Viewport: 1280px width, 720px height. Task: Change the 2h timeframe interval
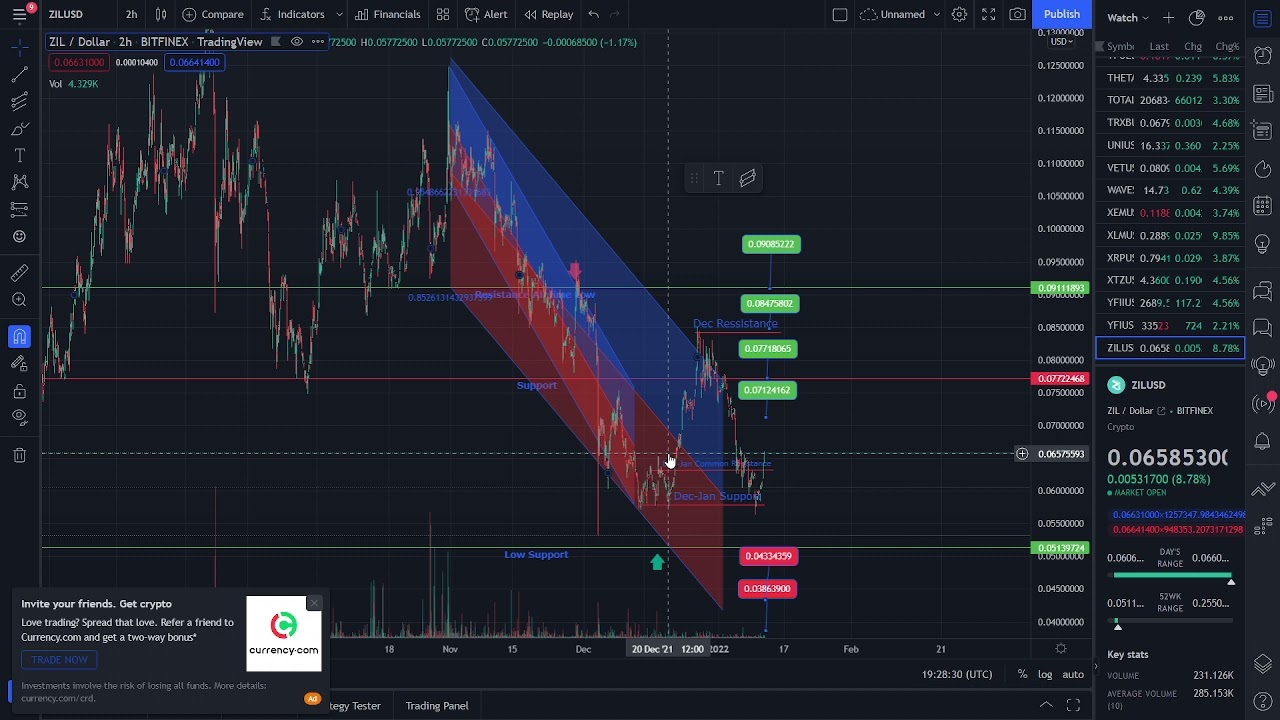coord(131,14)
